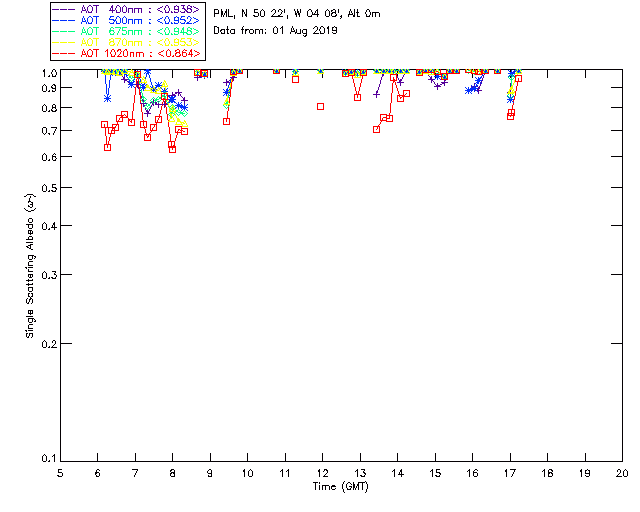
Task: Click the Time (GMT) axis title
Action: point(340,487)
